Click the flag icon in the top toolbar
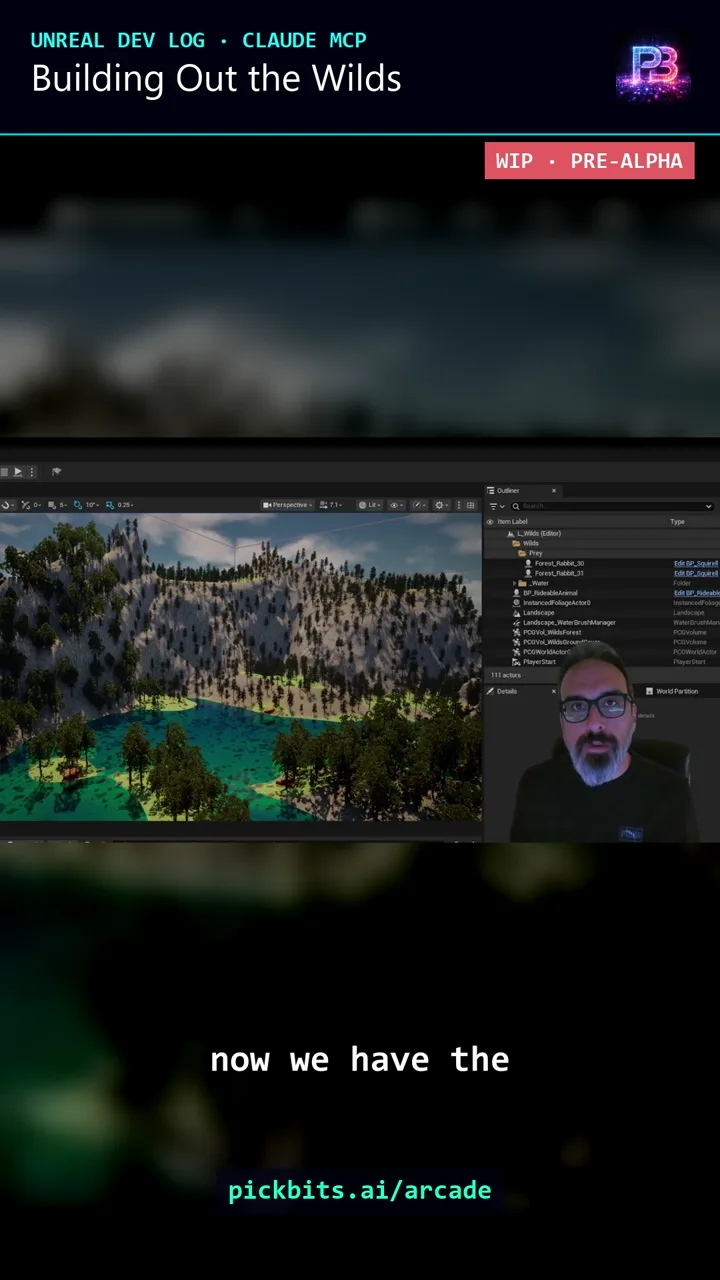 point(56,472)
